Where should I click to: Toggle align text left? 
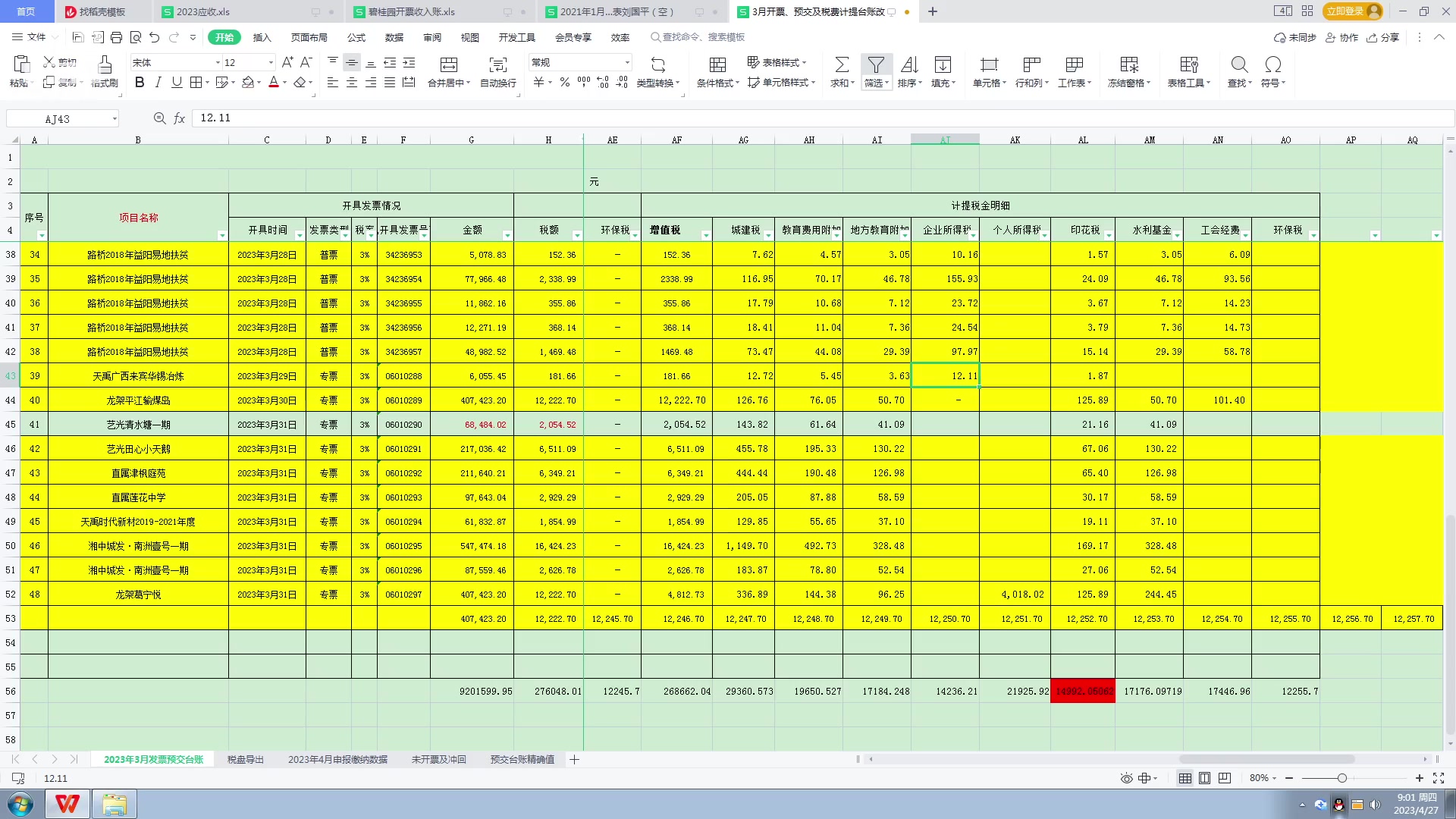[x=333, y=82]
